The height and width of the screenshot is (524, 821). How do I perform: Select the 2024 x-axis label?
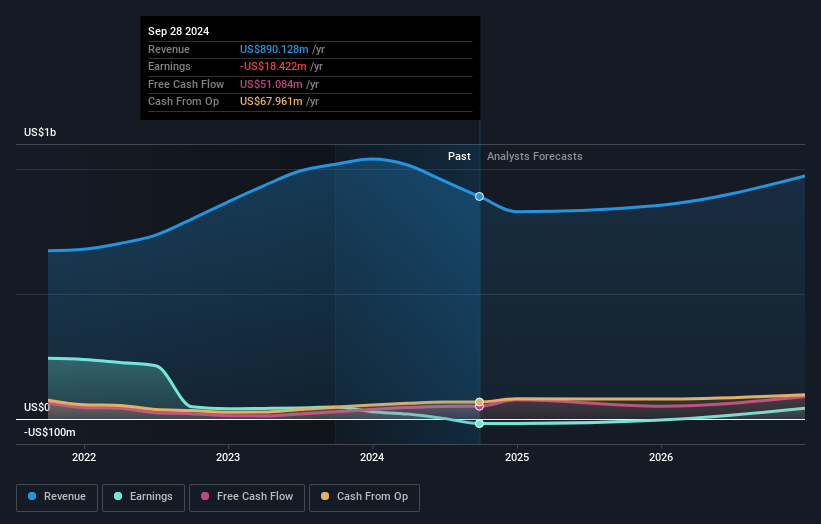click(x=372, y=458)
